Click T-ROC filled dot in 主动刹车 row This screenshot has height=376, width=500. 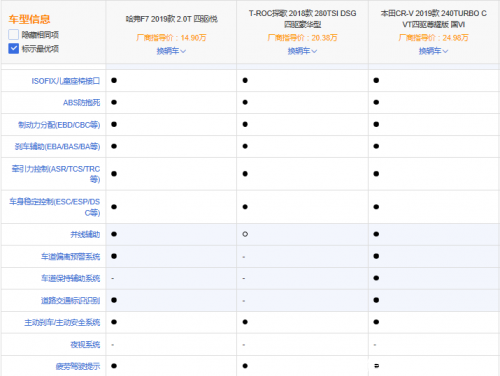(x=245, y=322)
